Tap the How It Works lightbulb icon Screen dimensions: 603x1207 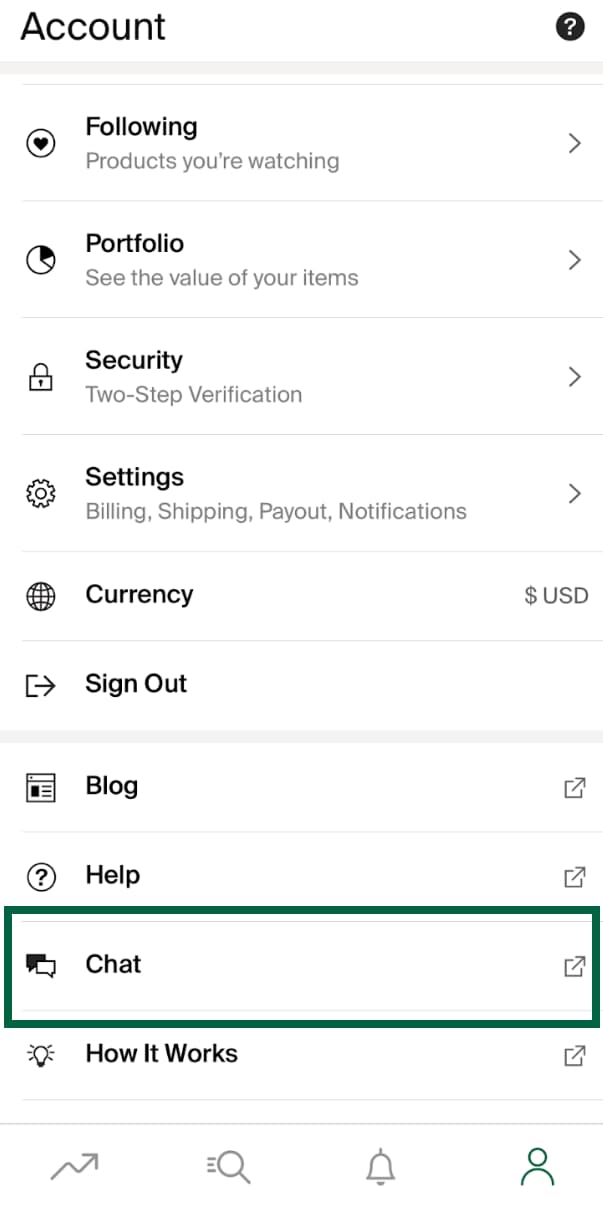40,1054
